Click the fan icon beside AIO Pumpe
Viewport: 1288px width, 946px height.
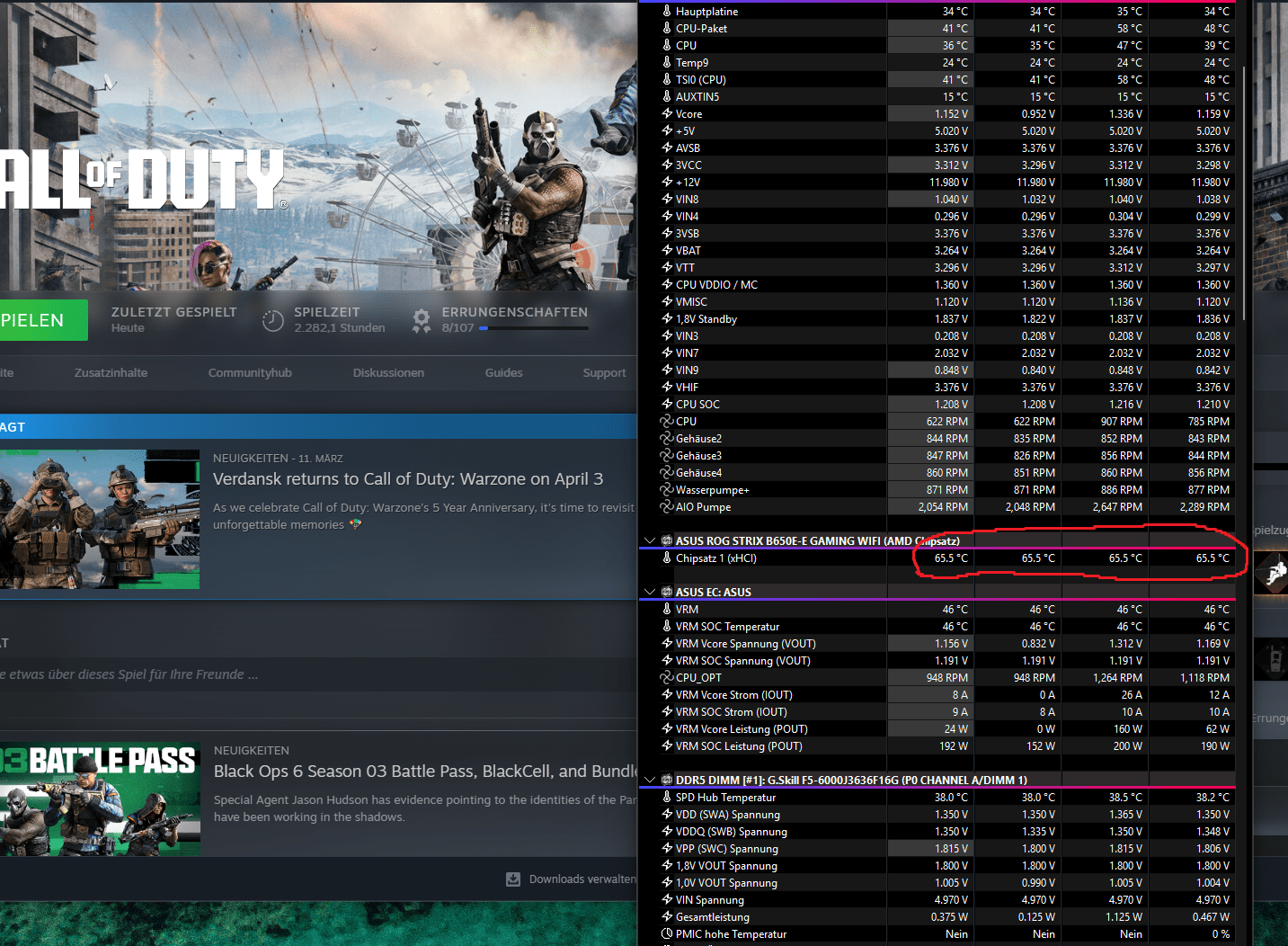coord(667,507)
